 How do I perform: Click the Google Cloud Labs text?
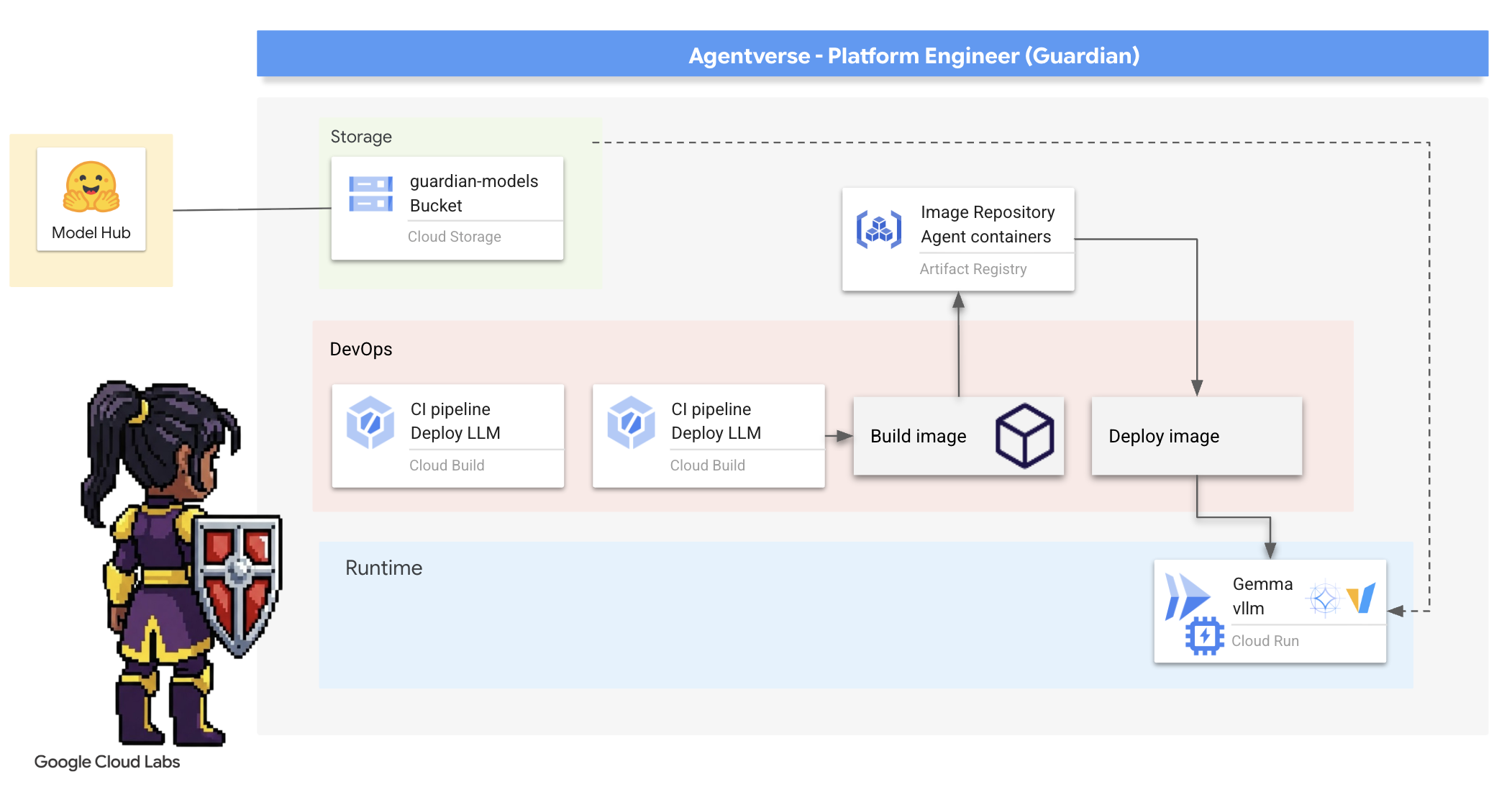107,762
